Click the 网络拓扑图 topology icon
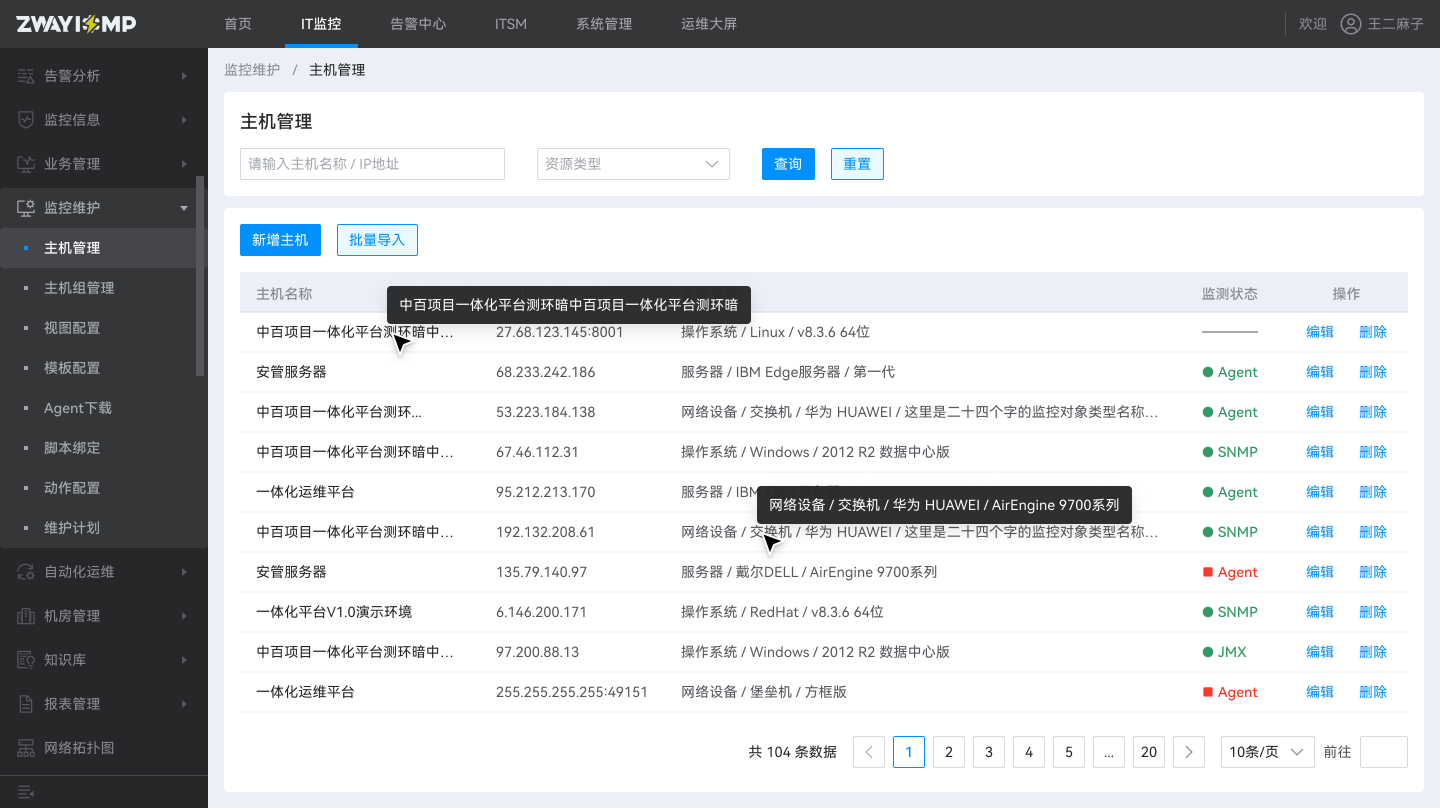The image size is (1440, 808). [26, 747]
